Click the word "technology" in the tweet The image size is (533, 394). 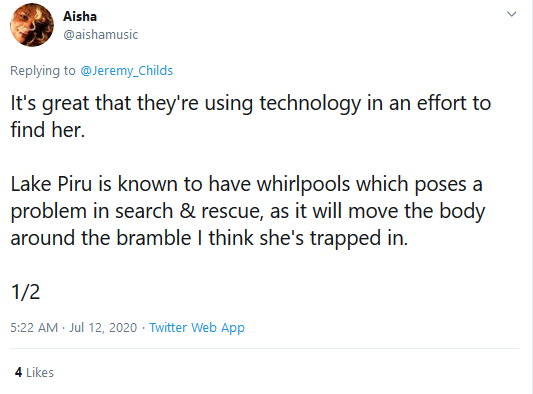310,103
